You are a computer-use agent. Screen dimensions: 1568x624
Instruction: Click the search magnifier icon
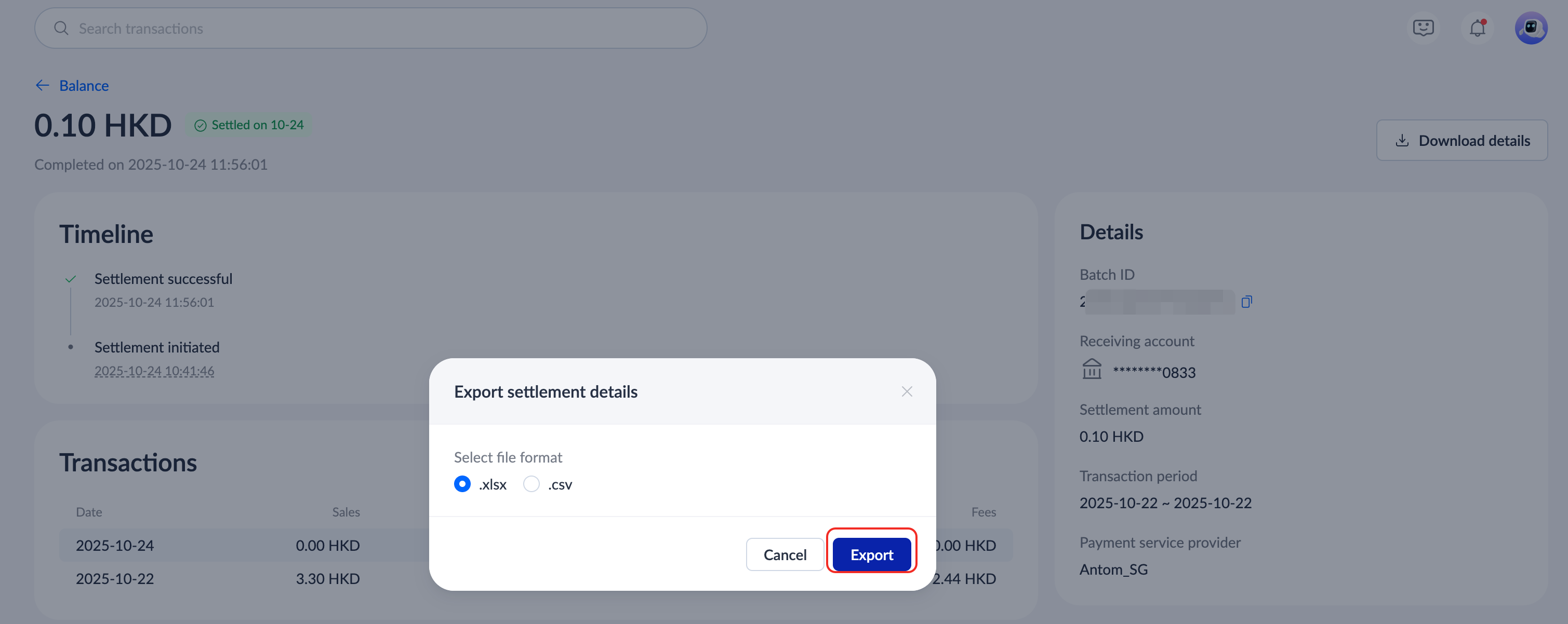61,29
